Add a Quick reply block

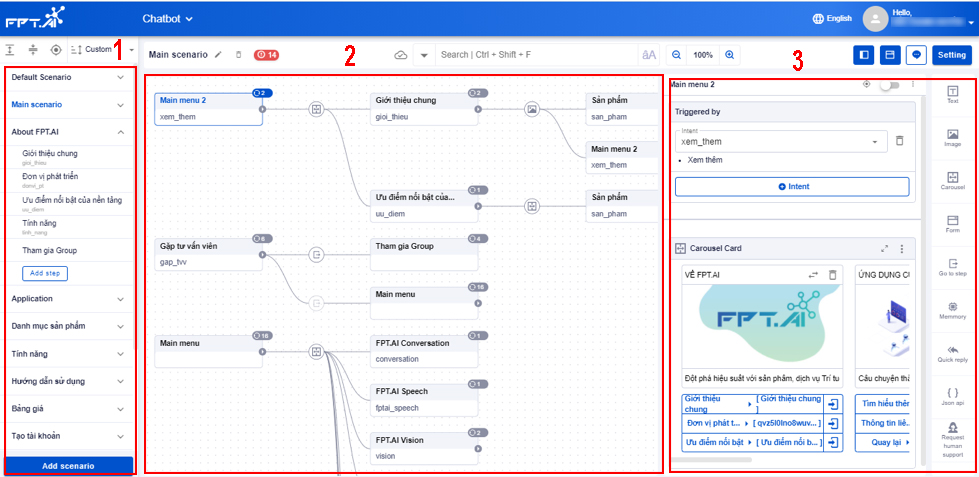coord(952,354)
